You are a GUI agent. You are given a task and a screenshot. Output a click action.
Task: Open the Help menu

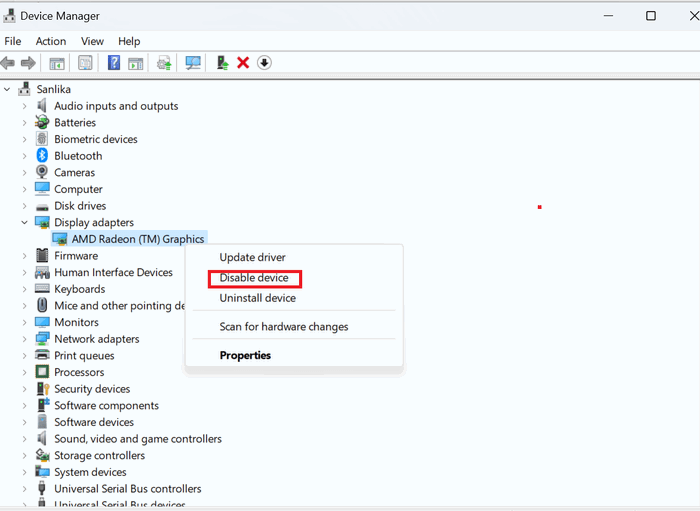point(129,41)
